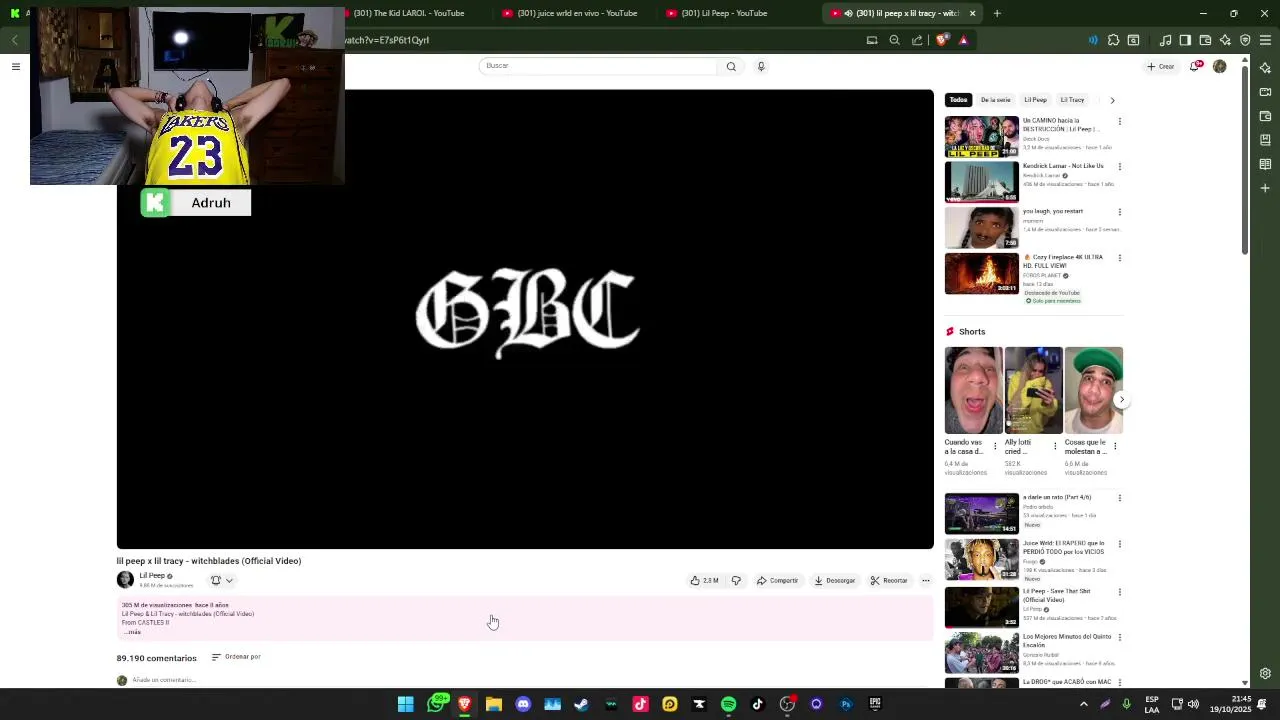This screenshot has width=1280, height=720.
Task: Click the Descargar download button
Action: pos(835,580)
